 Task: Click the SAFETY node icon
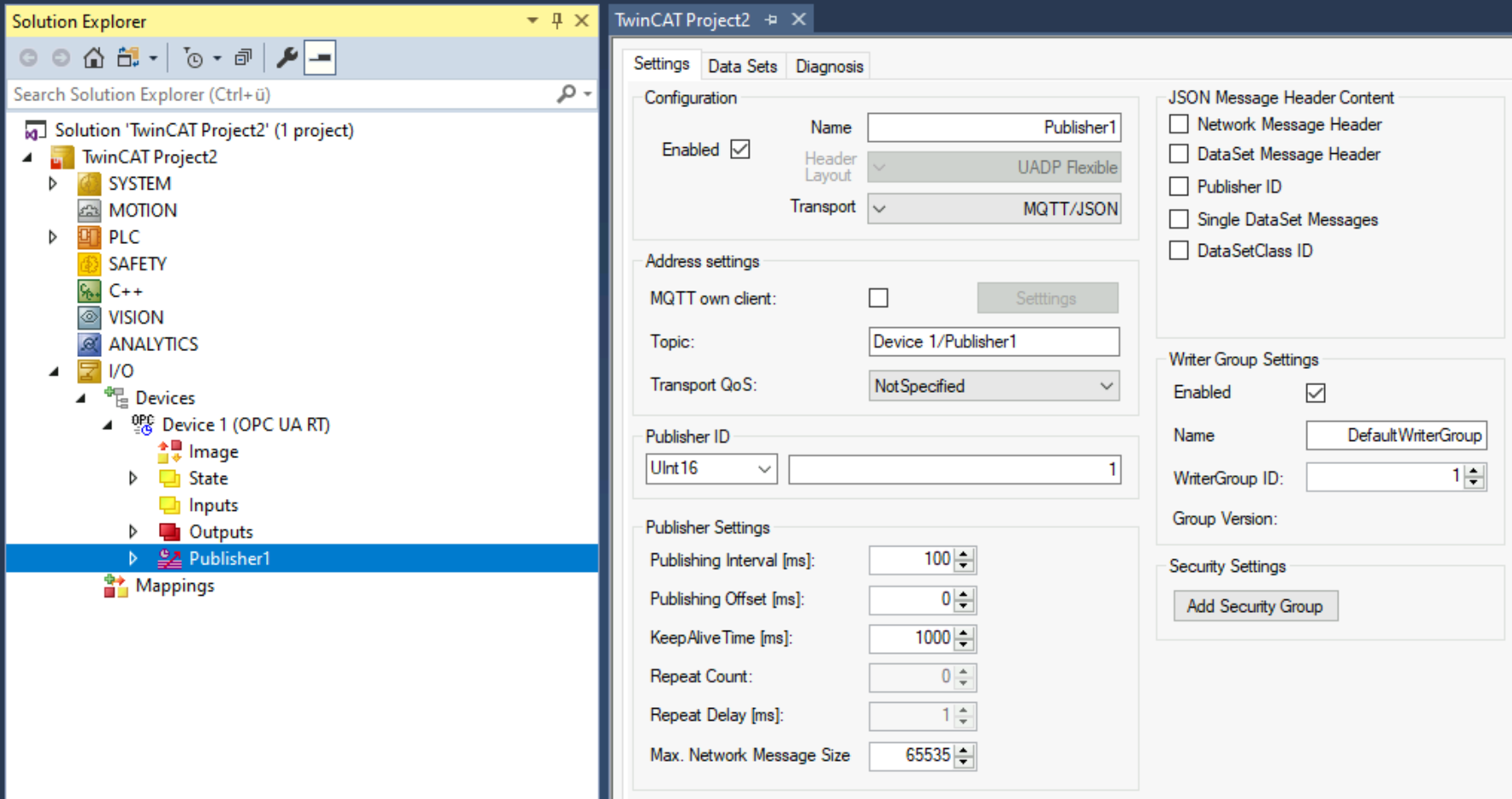[x=89, y=263]
